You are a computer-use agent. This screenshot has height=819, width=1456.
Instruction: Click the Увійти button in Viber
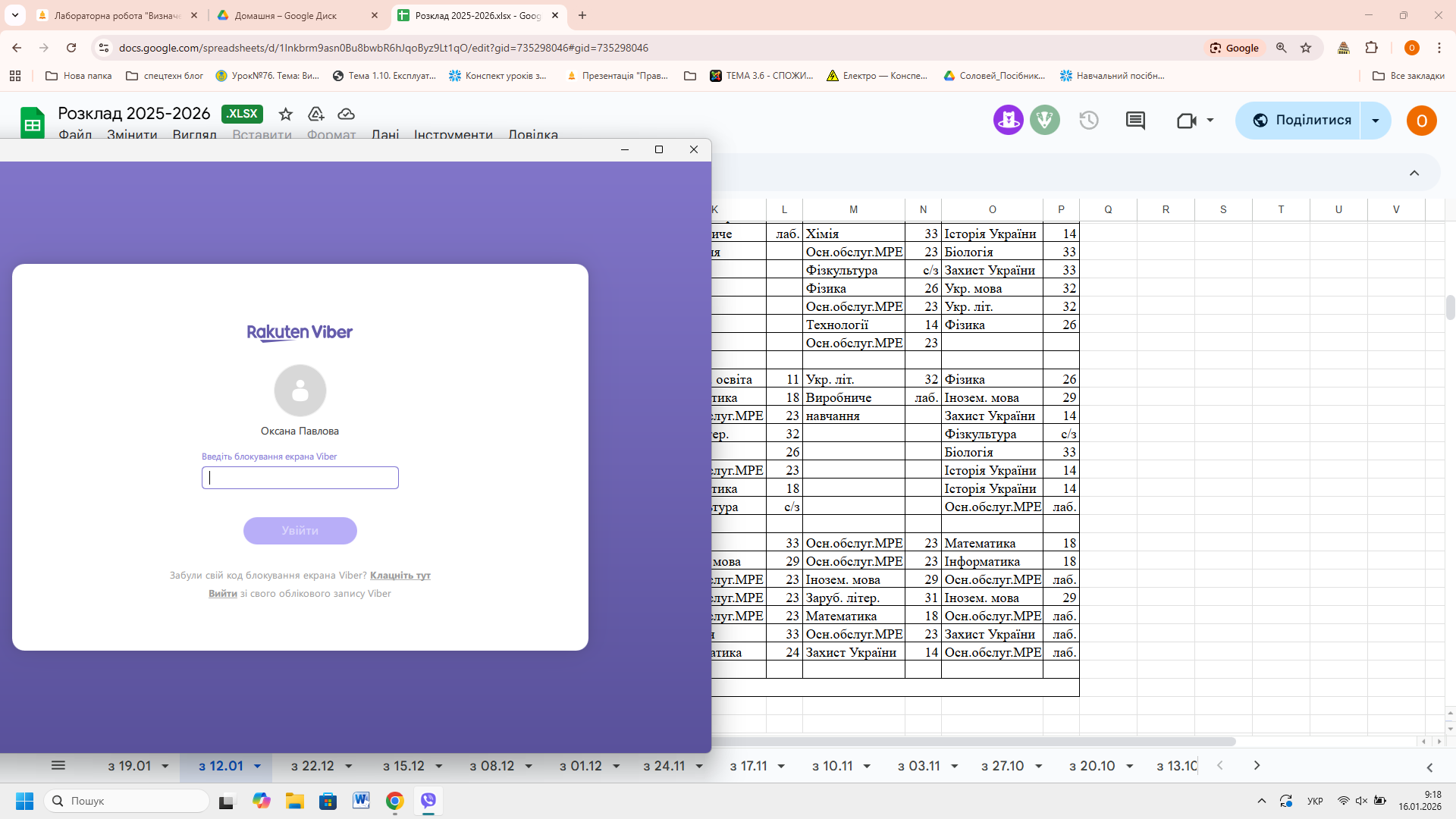[300, 531]
